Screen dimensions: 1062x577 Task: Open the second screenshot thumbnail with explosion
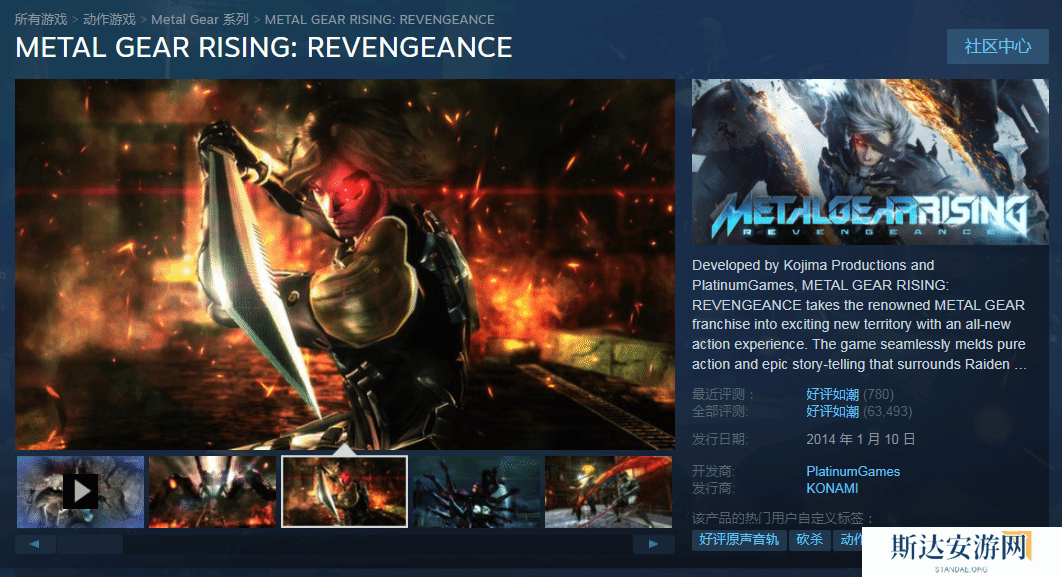[212, 491]
